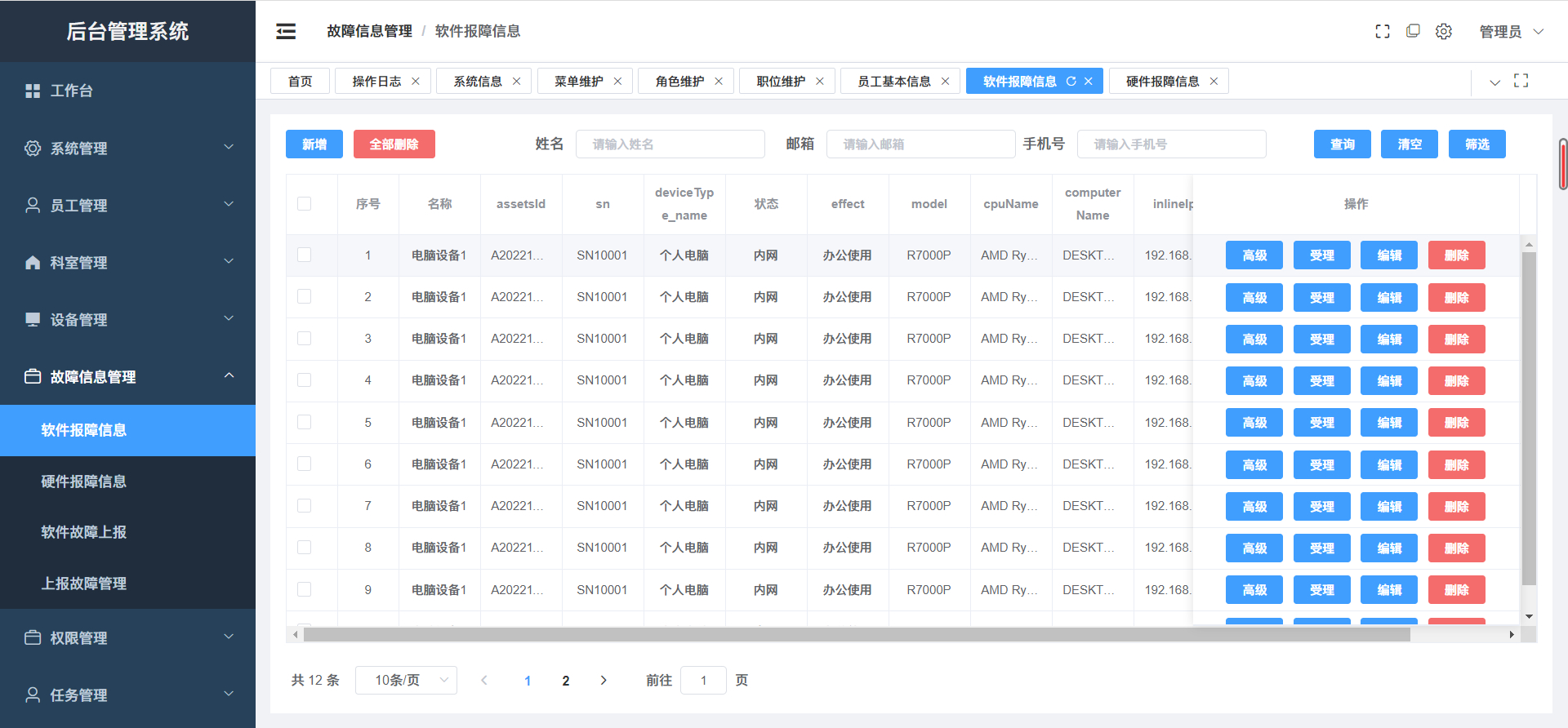Close the 职位维护 tab
The width and height of the screenshot is (1568, 728).
point(820,81)
